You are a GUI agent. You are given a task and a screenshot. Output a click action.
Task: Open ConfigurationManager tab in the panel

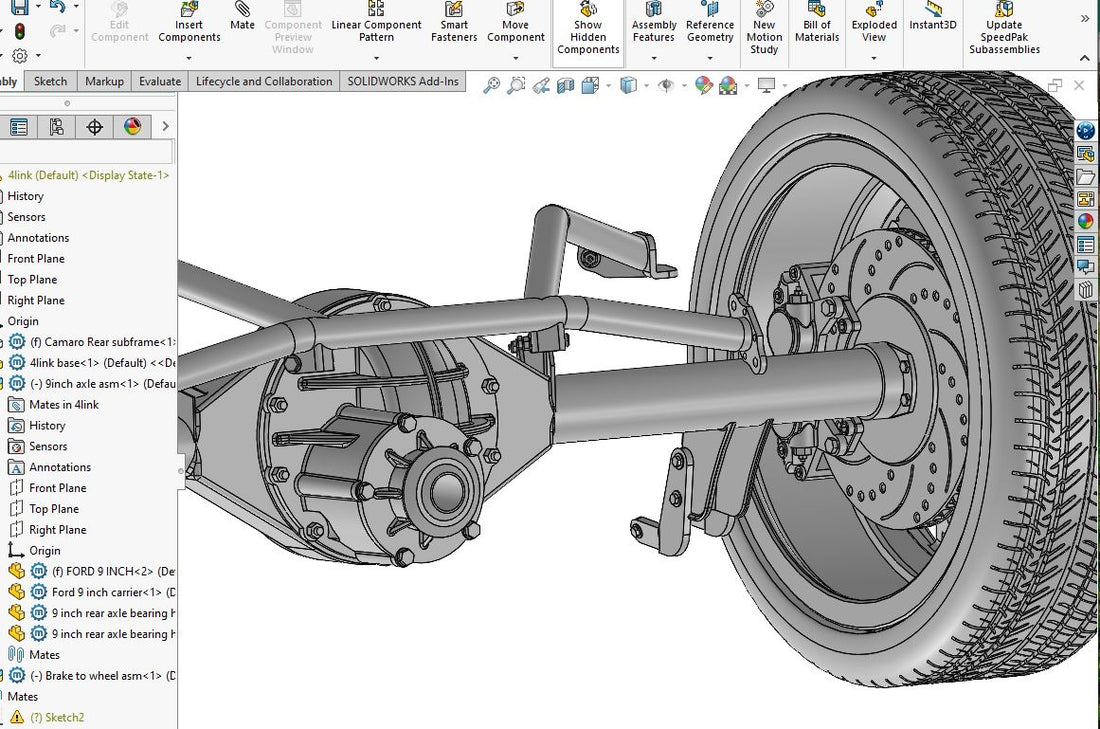point(56,127)
